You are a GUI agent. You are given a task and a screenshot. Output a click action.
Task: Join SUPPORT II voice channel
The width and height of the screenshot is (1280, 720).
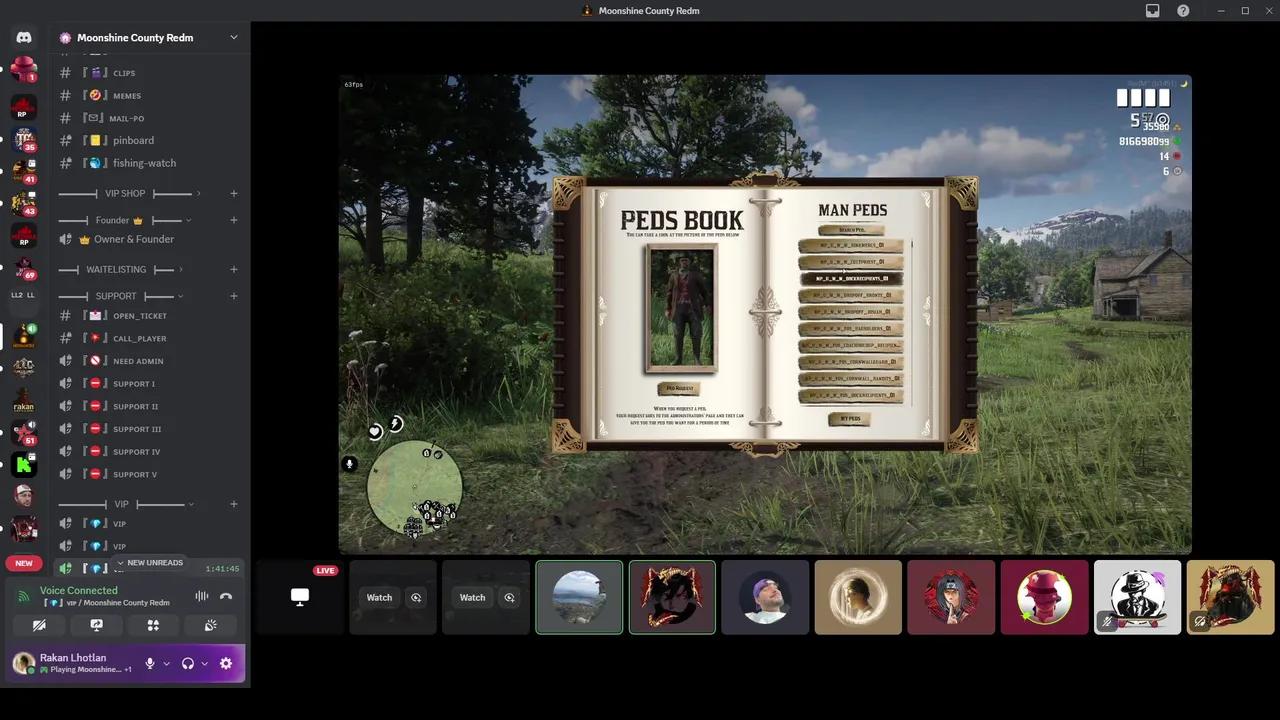coord(150,406)
